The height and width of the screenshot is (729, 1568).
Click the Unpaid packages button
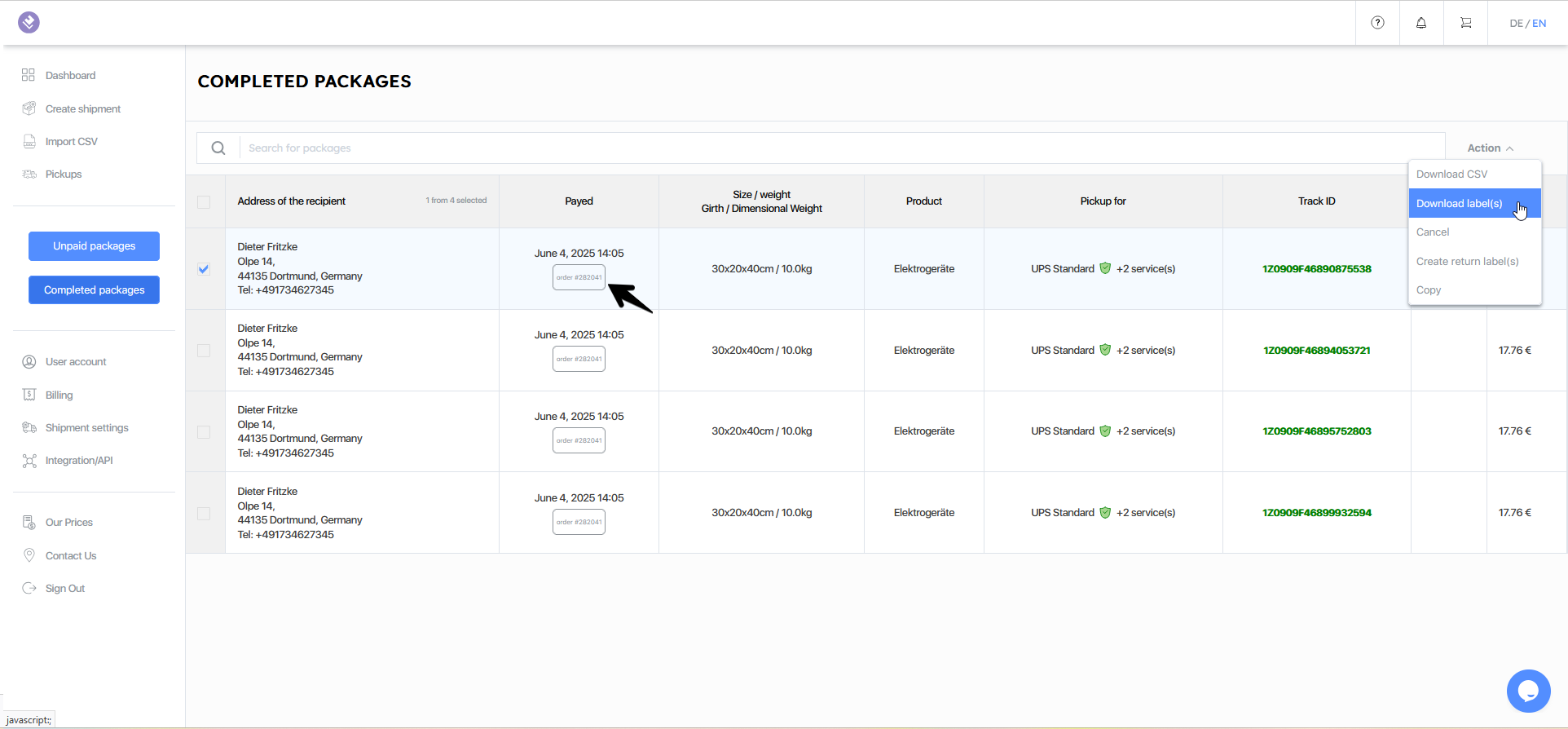pyautogui.click(x=94, y=246)
